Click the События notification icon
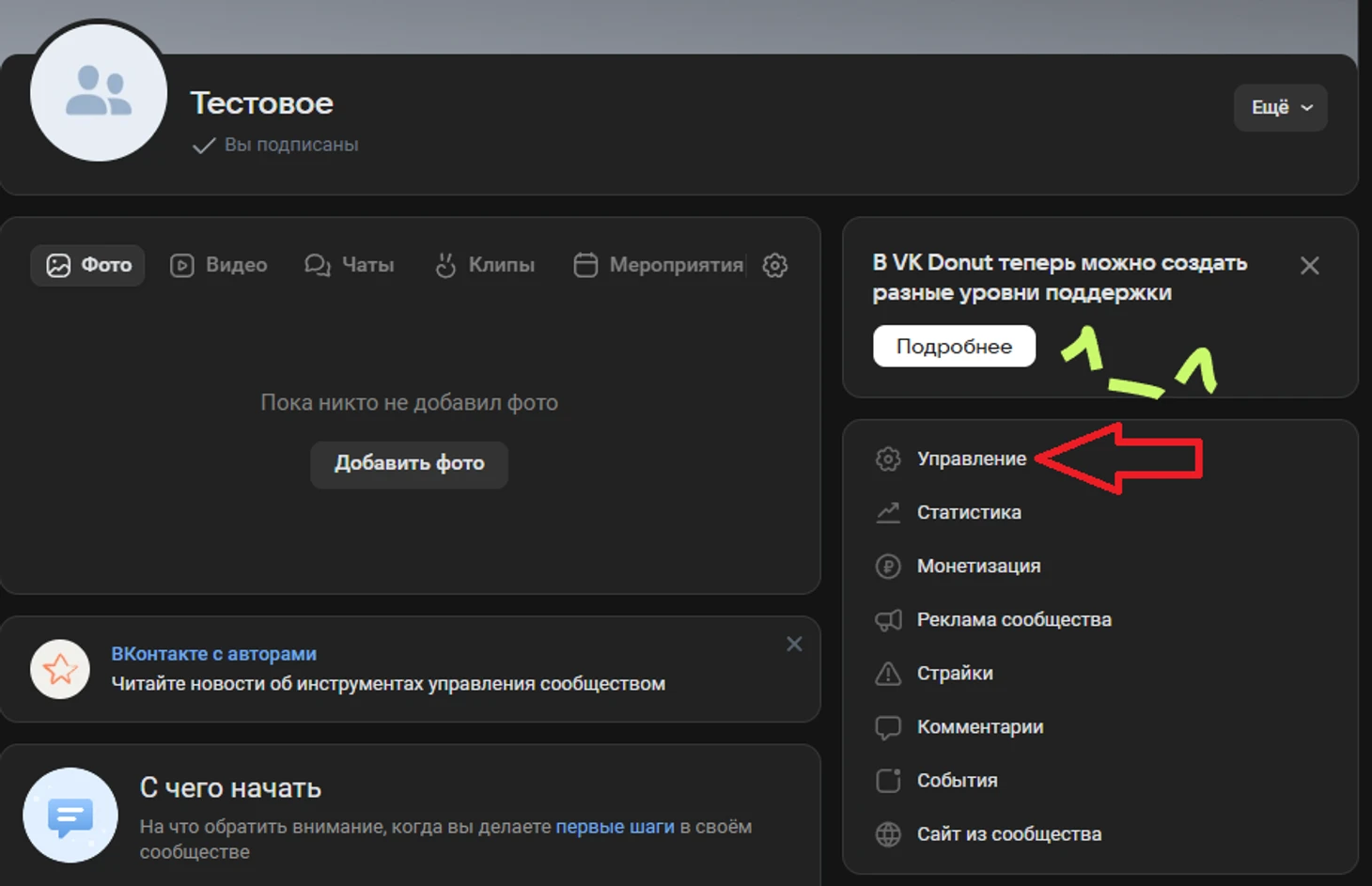 [x=888, y=781]
